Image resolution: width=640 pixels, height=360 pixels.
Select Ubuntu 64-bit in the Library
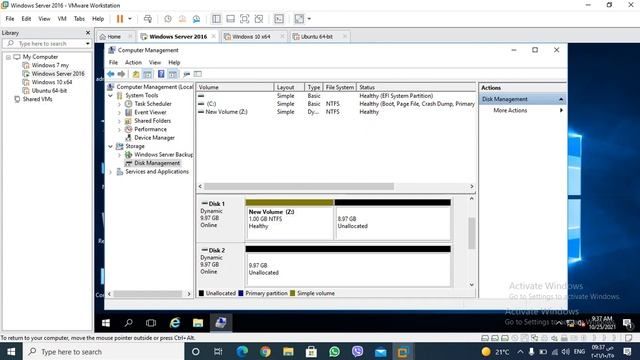coord(49,91)
